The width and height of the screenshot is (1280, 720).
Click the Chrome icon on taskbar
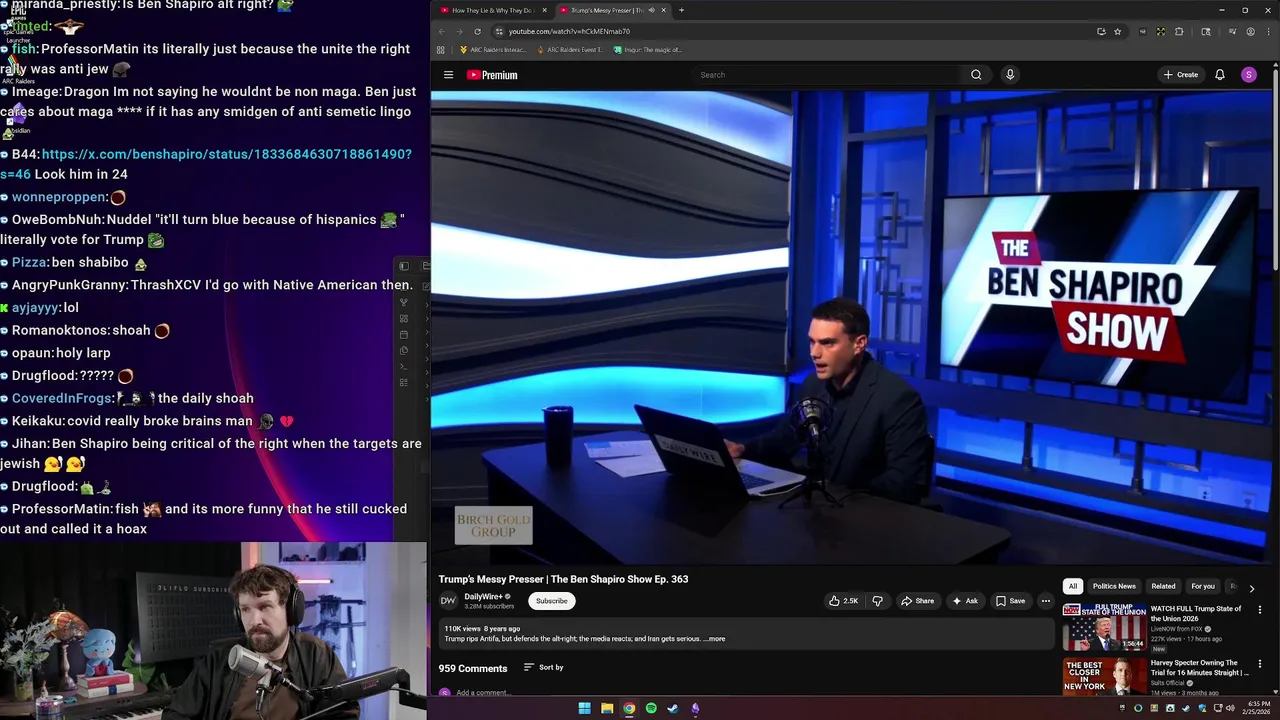tap(629, 708)
